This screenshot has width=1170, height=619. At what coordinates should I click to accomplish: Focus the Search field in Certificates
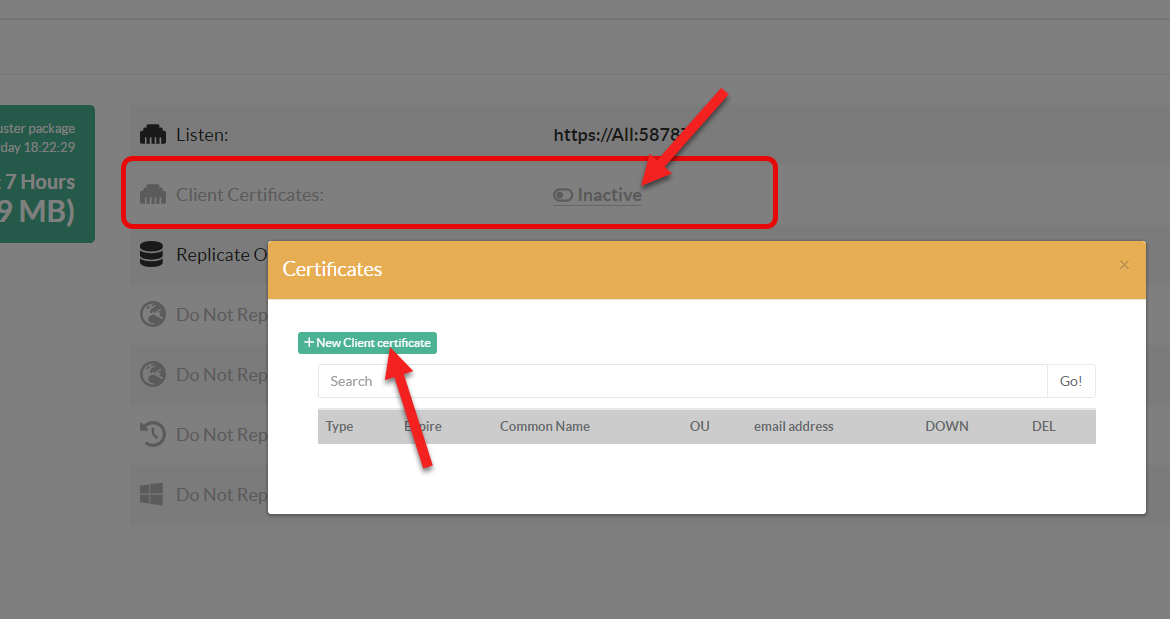pyautogui.click(x=682, y=381)
